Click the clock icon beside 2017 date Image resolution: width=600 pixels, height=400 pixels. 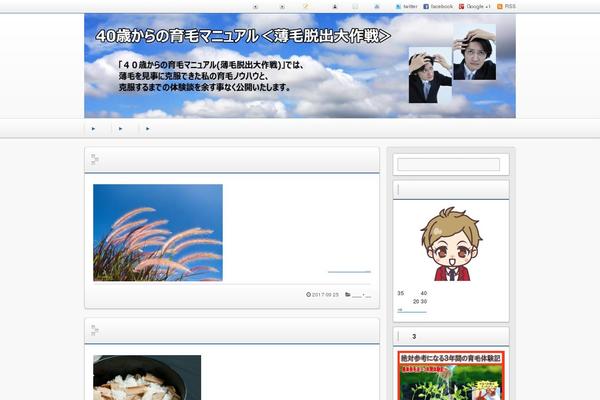pos(308,294)
